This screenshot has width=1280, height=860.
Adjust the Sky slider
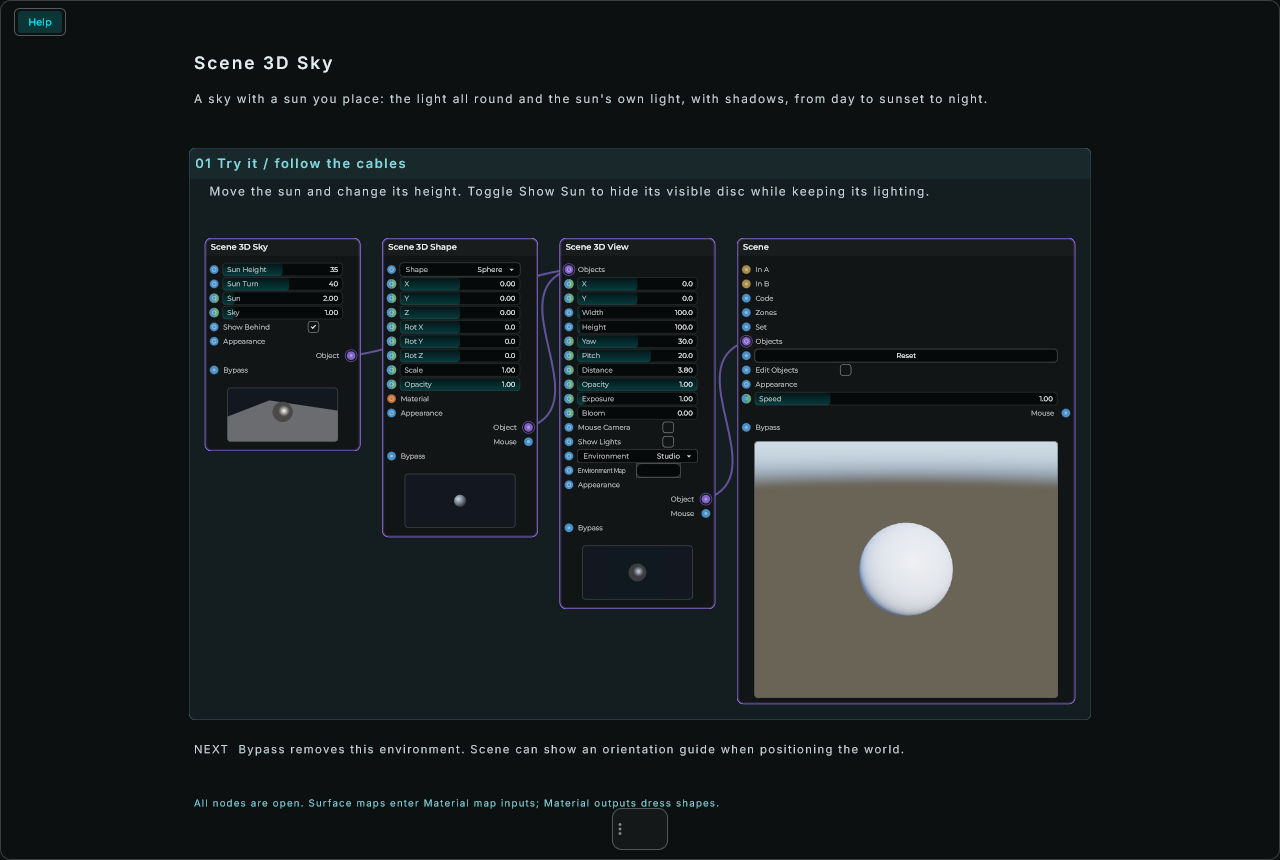tap(282, 313)
